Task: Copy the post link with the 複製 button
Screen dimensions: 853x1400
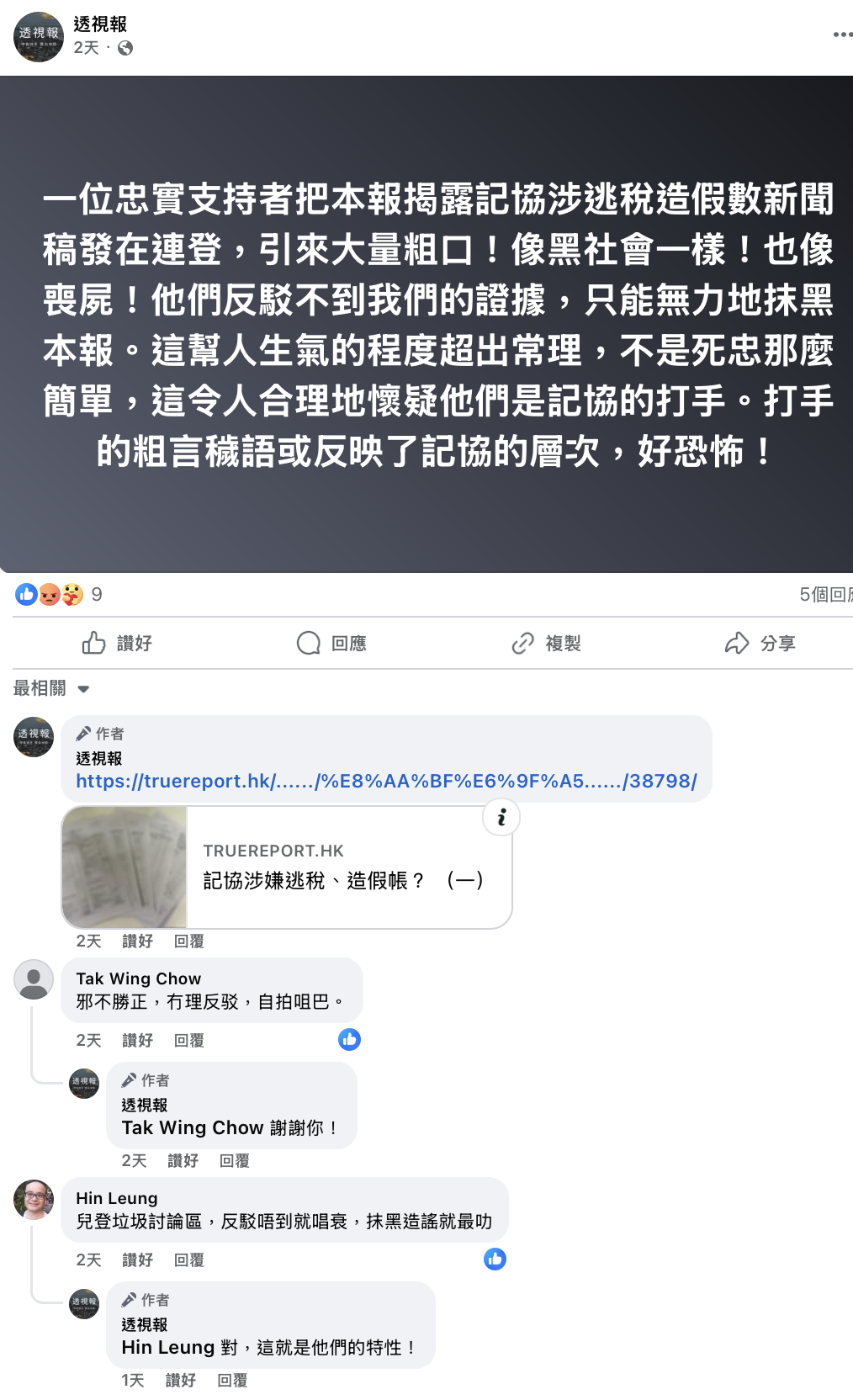Action: point(546,644)
